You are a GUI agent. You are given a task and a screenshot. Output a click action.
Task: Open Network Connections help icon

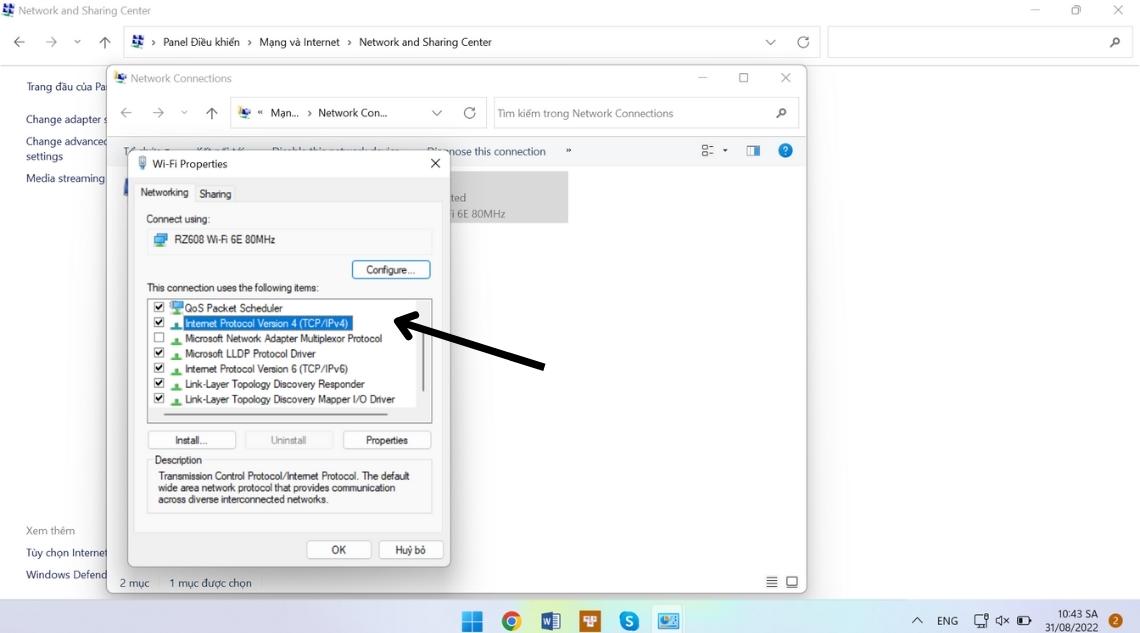point(785,151)
